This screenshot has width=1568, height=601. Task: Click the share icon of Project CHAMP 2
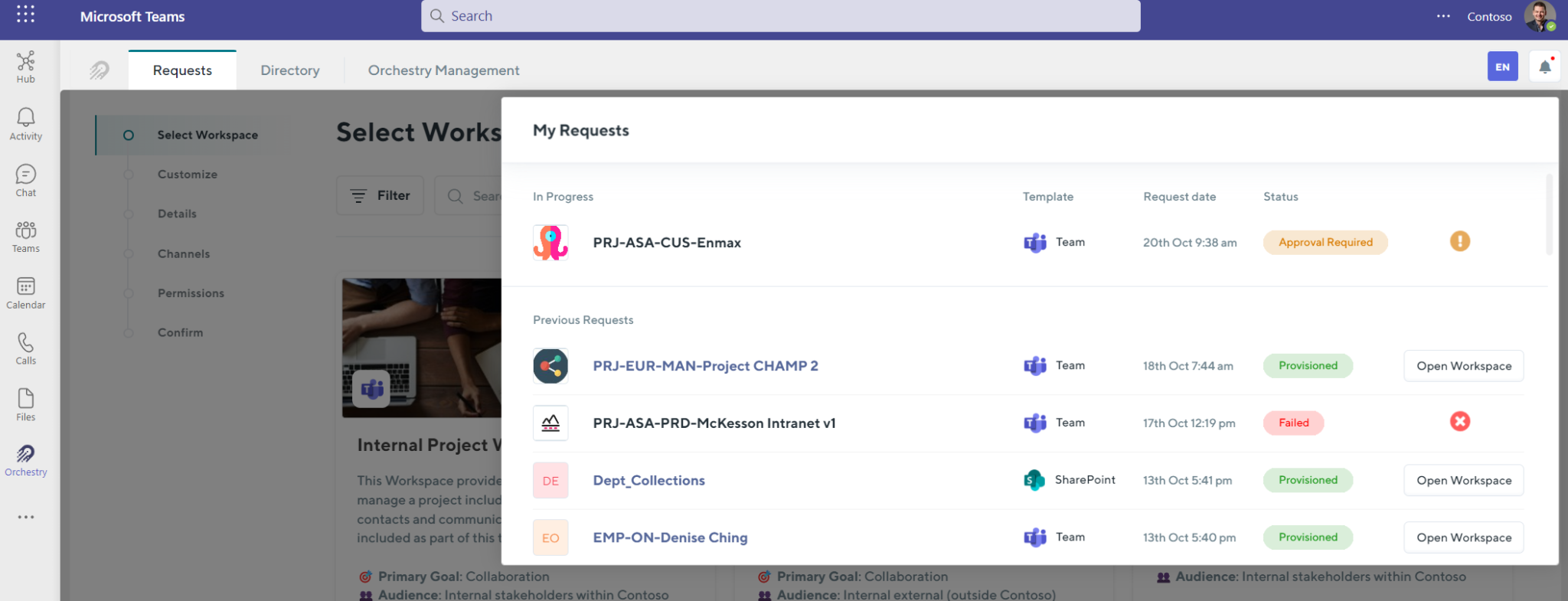pyautogui.click(x=550, y=366)
